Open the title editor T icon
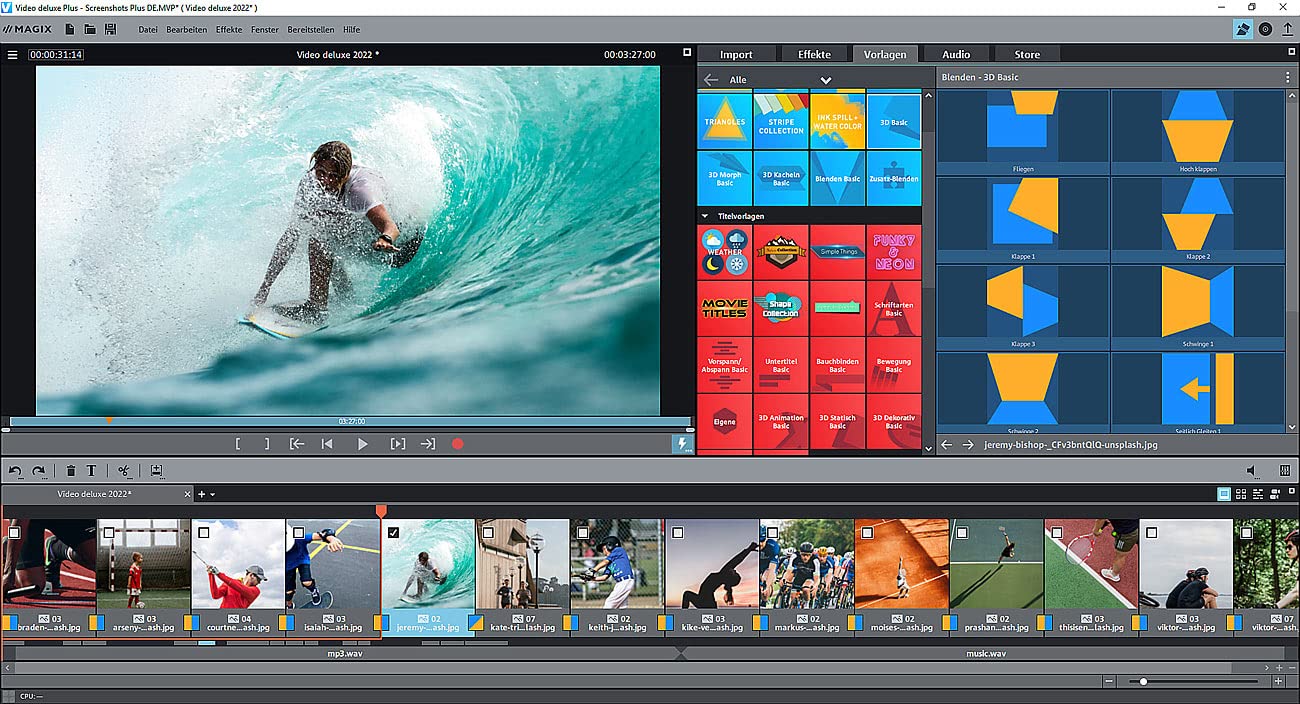Viewport: 1300px width, 704px height. [x=91, y=470]
